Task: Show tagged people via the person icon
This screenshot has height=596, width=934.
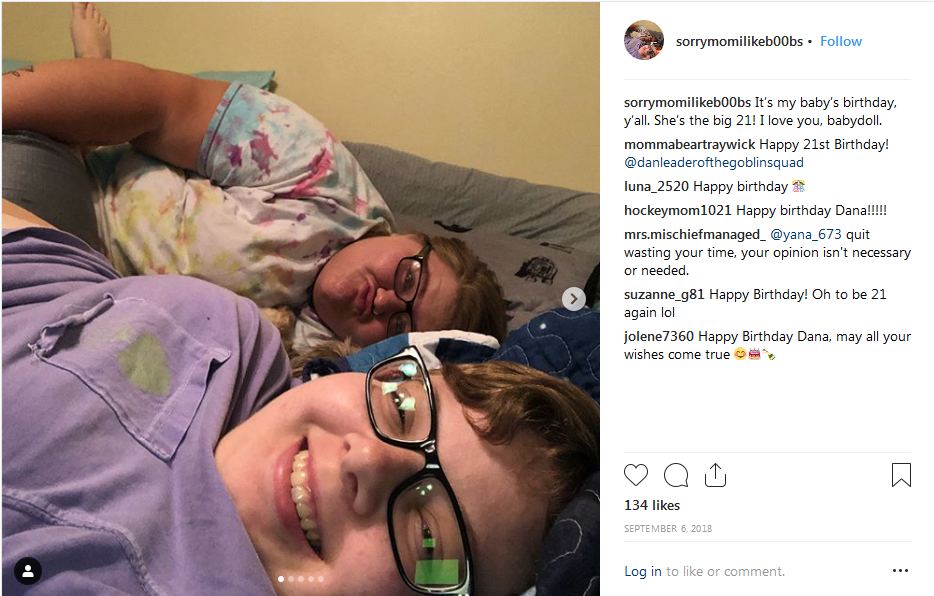Action: click(28, 571)
